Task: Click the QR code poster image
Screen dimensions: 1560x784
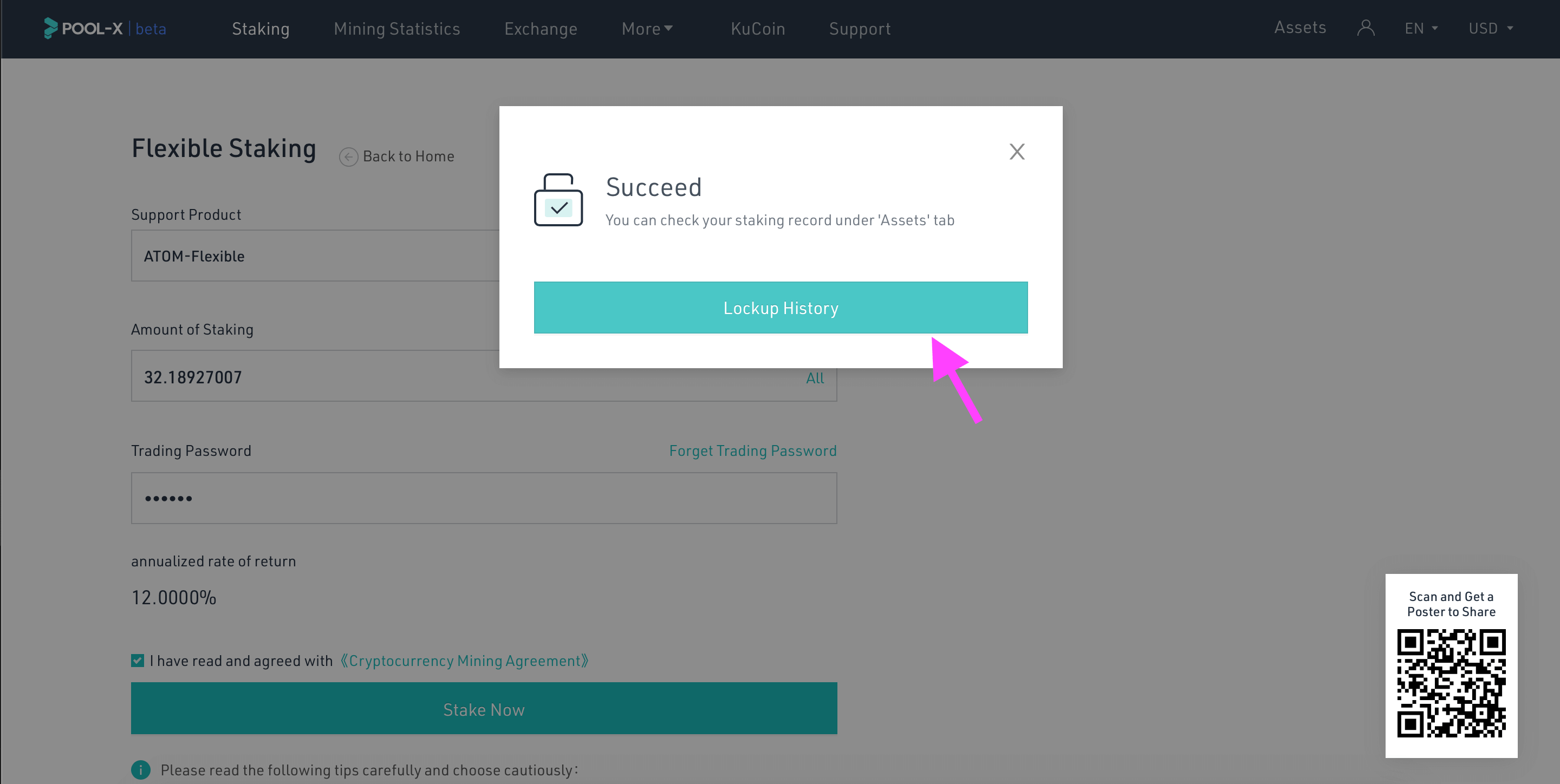Action: (x=1451, y=683)
